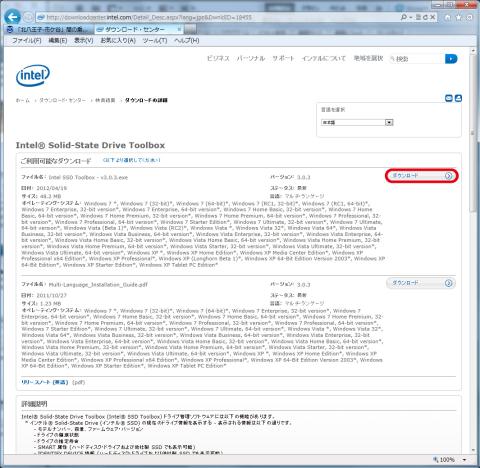Screen dimensions: 480x468
Task: Click the ダウンロードの詳細 breadcrumb text
Action: (146, 100)
